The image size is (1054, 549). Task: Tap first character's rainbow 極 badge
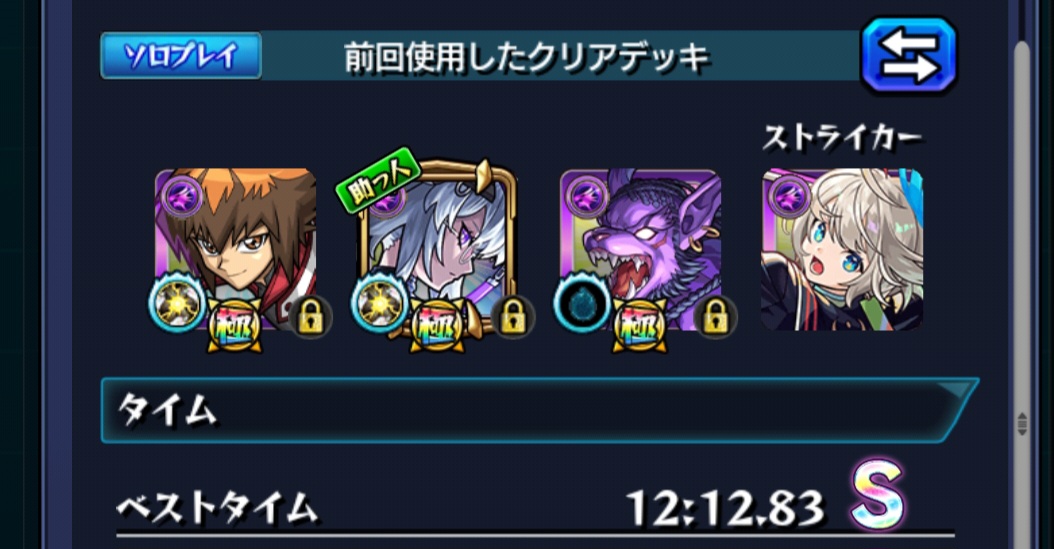pyautogui.click(x=234, y=325)
